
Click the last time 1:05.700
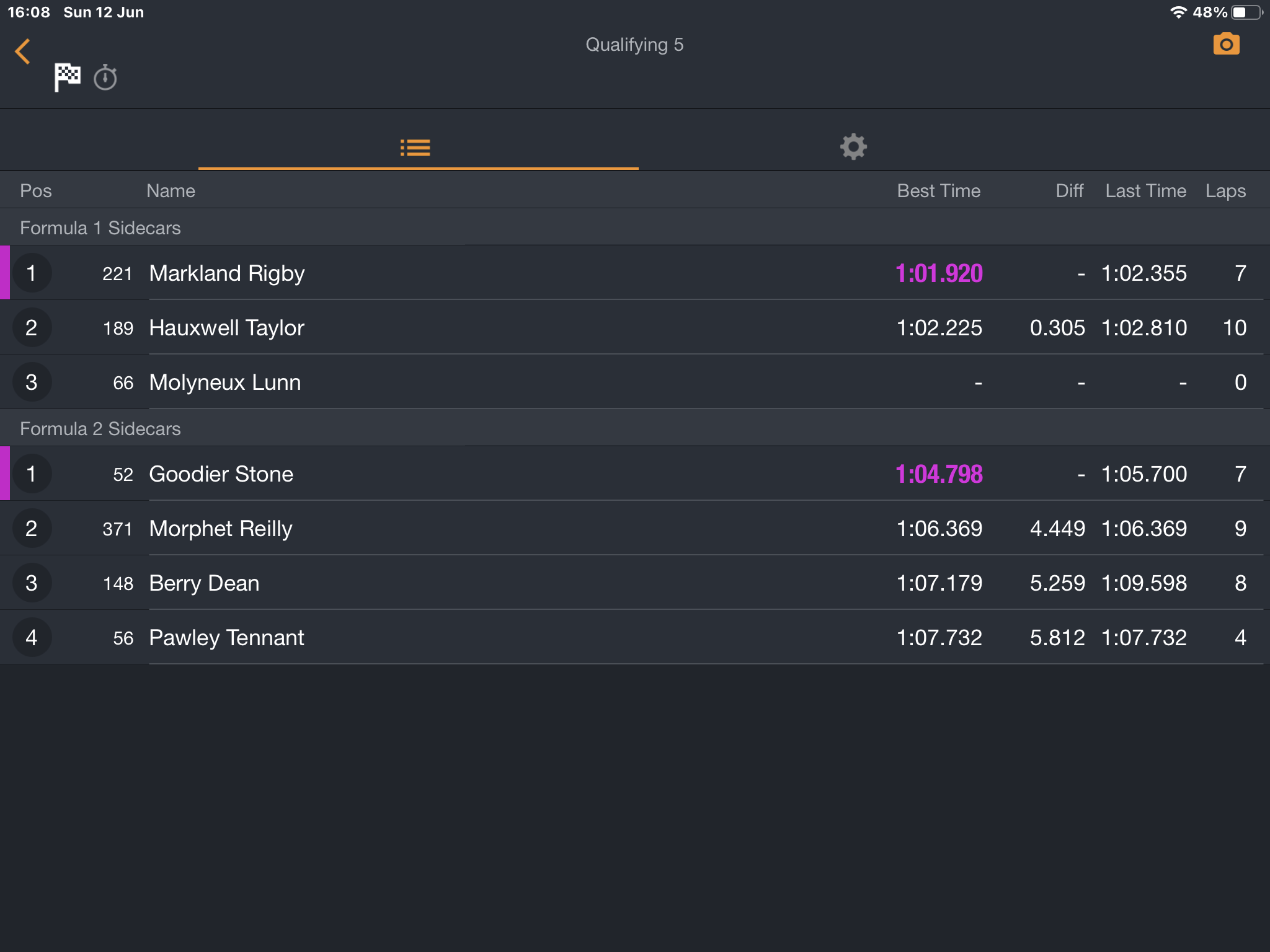pos(1144,474)
